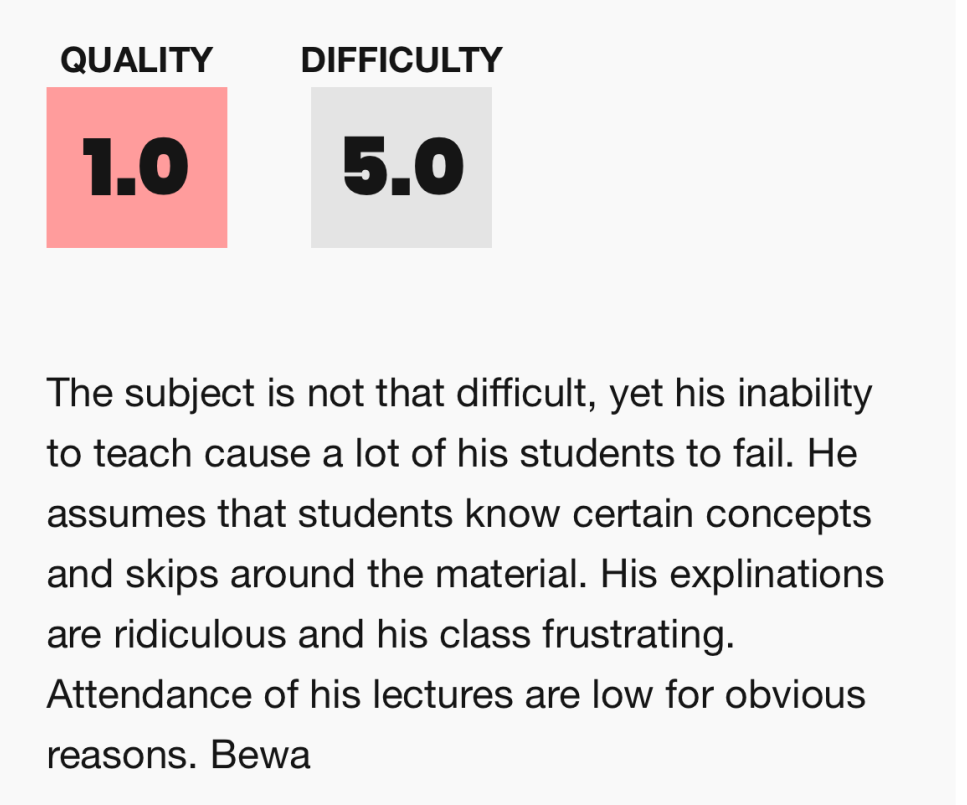Click the word "difficult," in the first line
The image size is (967, 805).
click(526, 394)
